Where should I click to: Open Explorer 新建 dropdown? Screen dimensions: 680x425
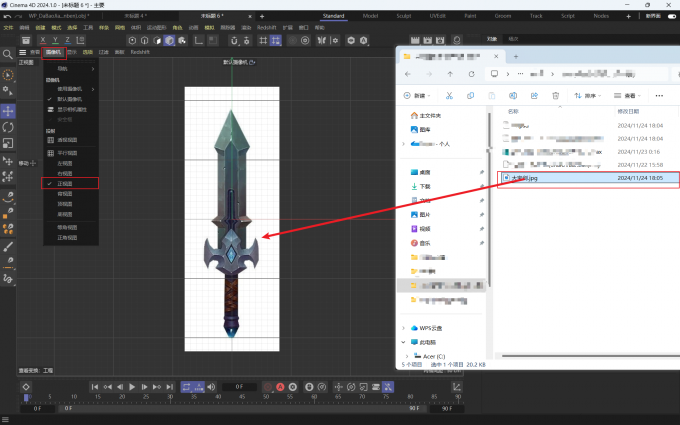click(417, 95)
